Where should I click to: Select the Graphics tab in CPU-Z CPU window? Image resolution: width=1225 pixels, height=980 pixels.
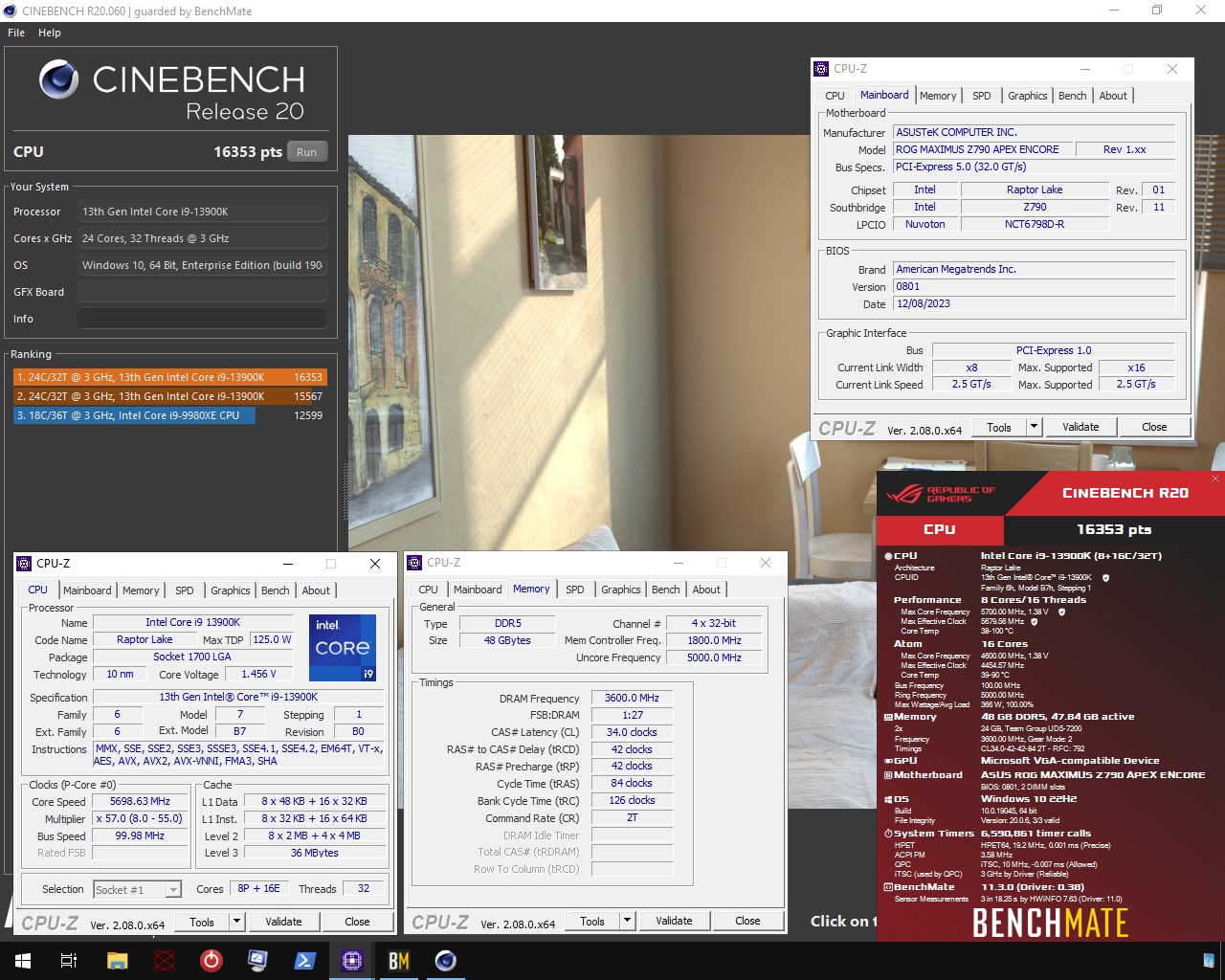click(231, 590)
